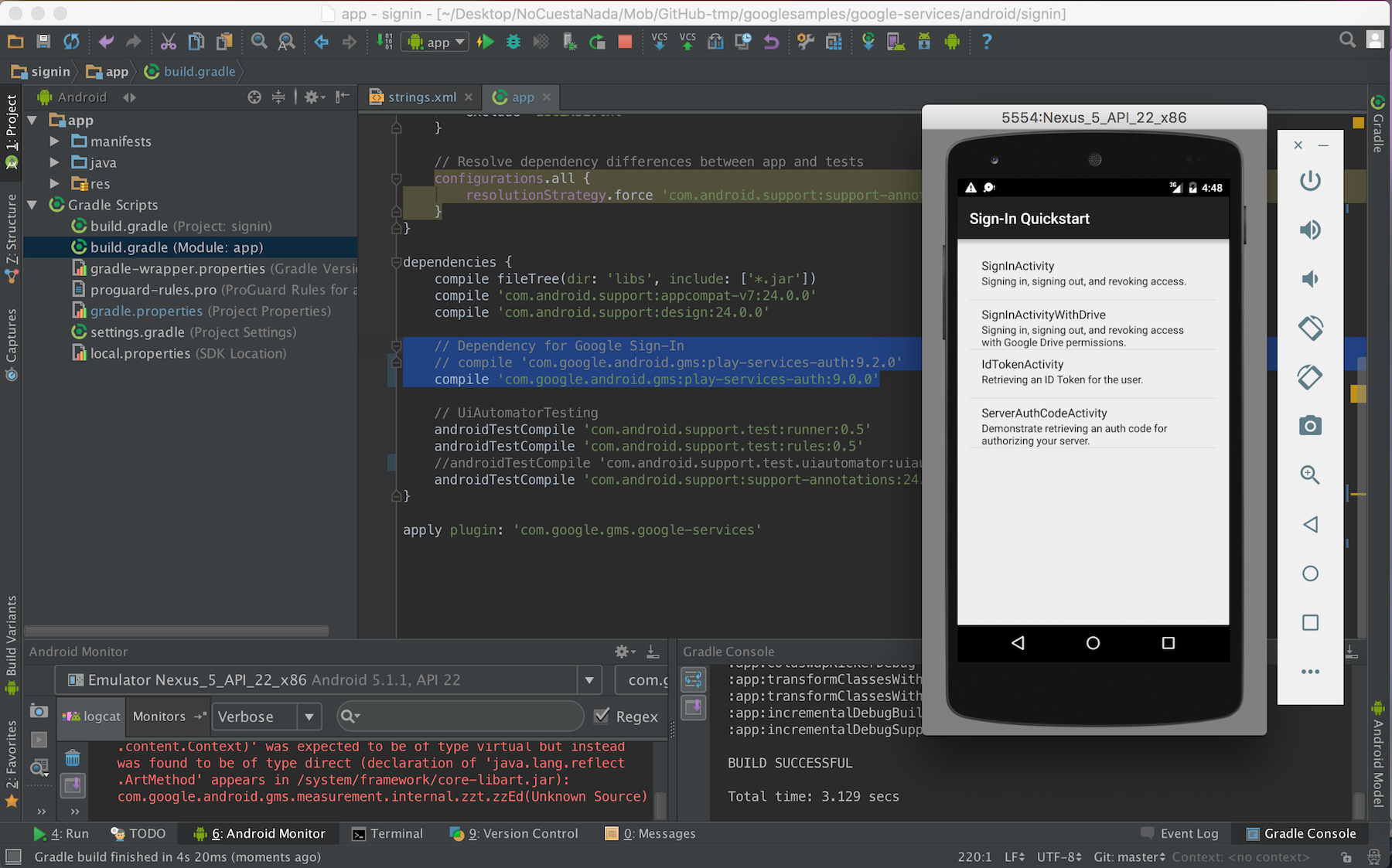Click the emulator volume up icon

point(1310,230)
